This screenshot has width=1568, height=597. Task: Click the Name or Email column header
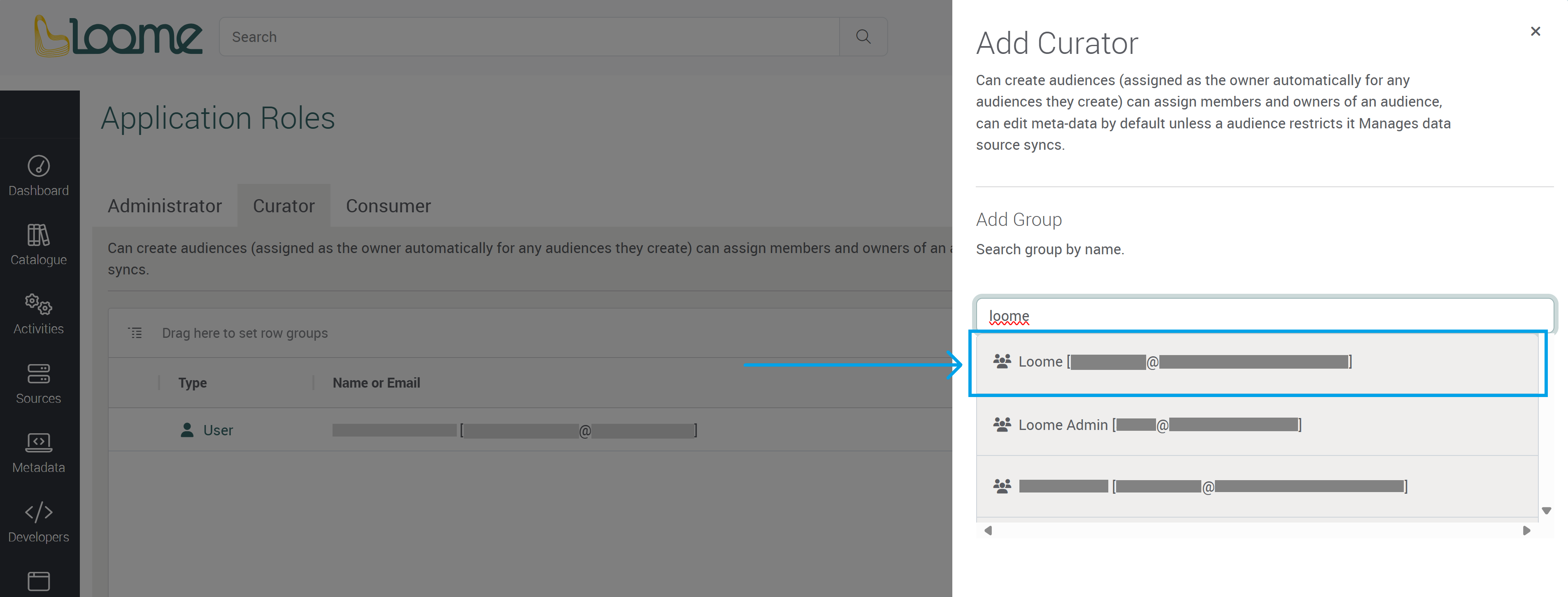coord(376,383)
